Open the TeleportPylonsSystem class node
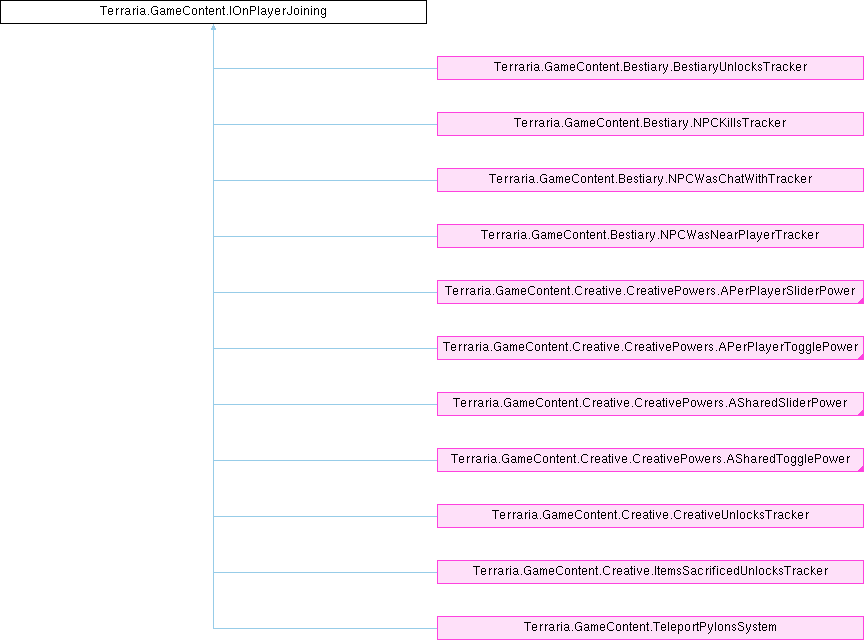 click(x=650, y=628)
